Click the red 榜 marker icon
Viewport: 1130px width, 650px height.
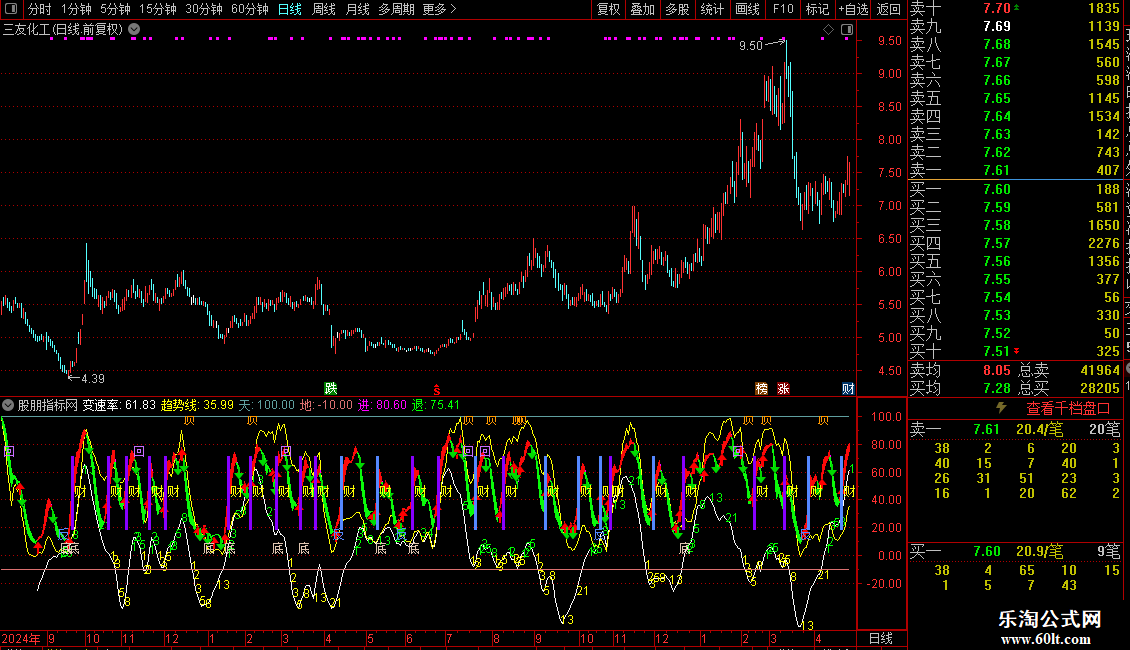click(x=762, y=388)
